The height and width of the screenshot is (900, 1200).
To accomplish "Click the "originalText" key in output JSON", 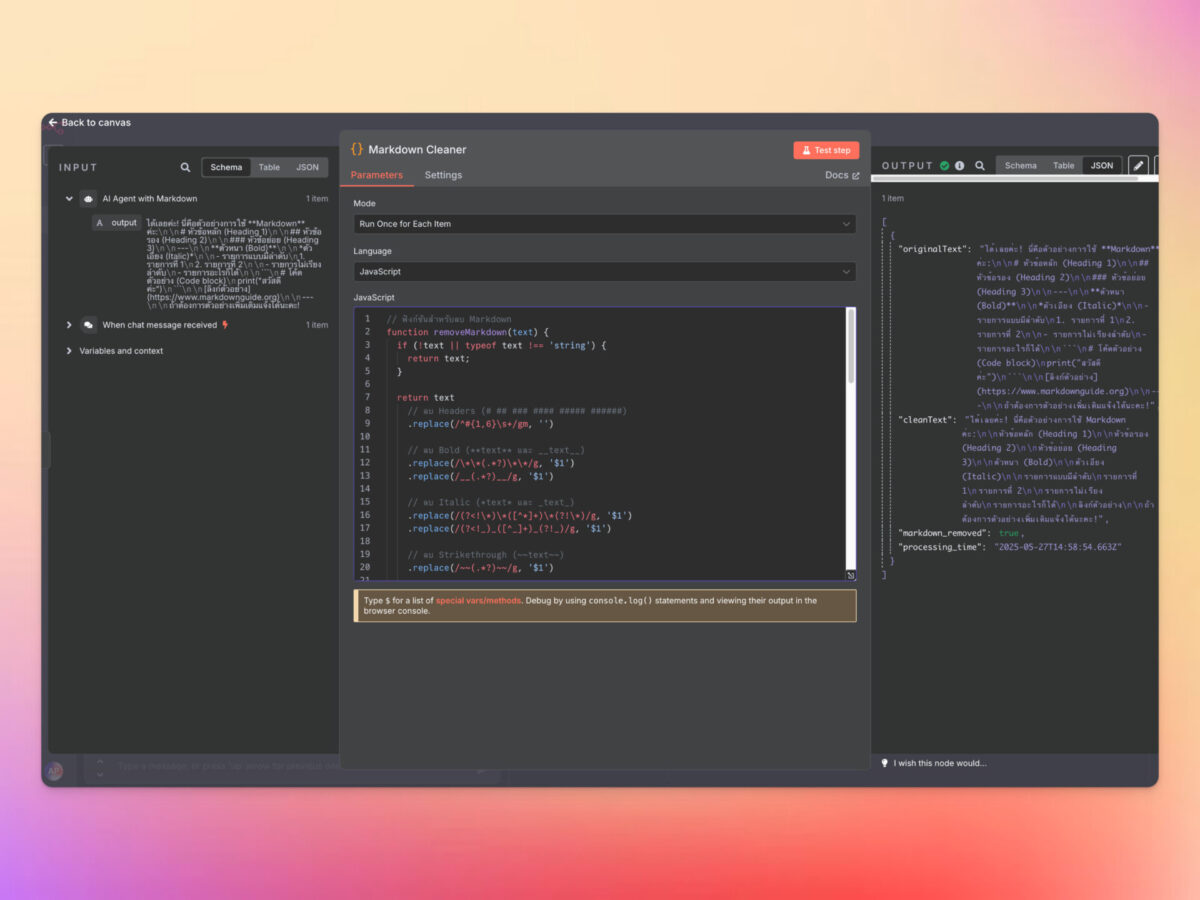I will [934, 248].
